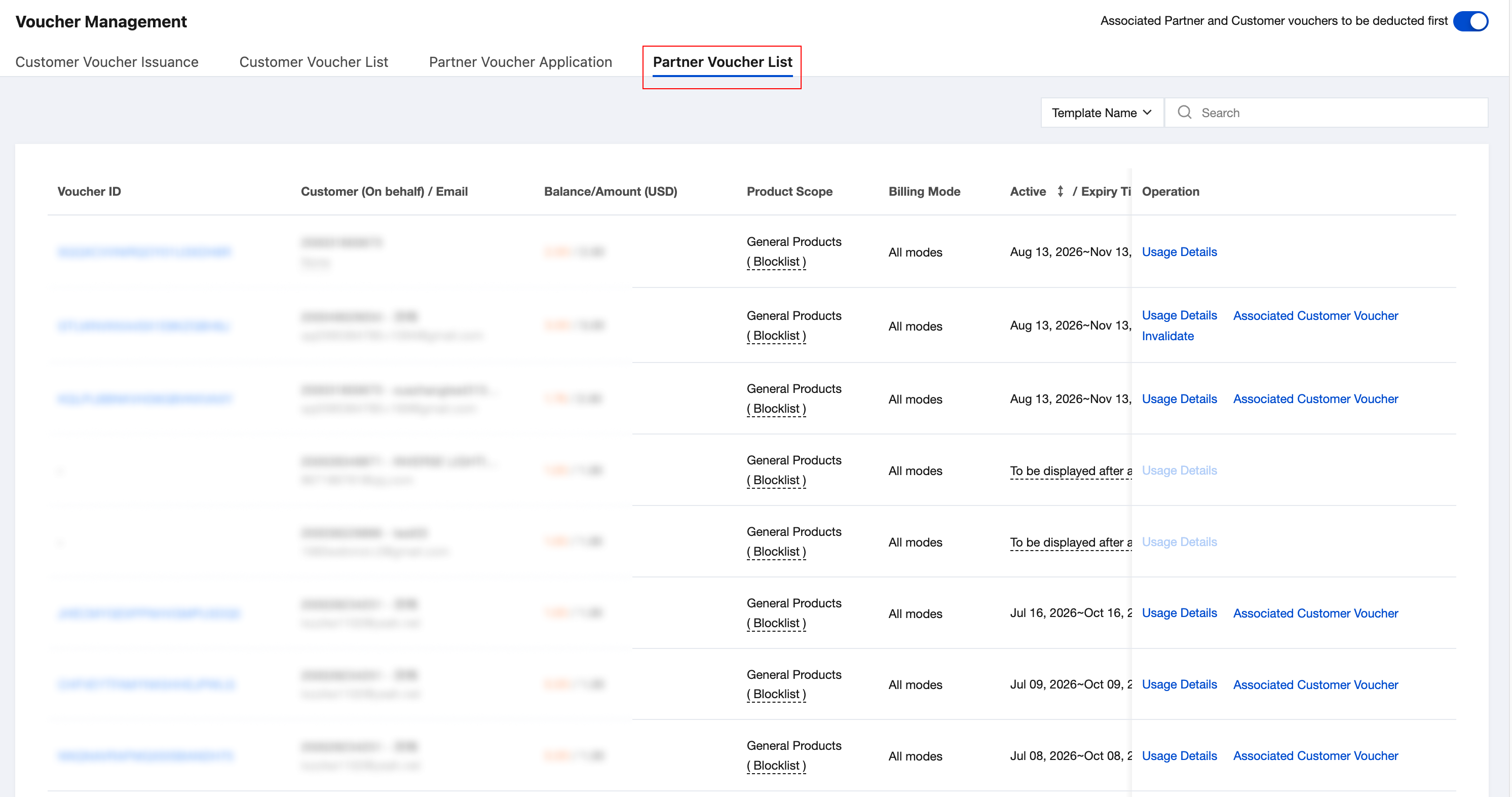Screen dimensions: 1512x797
Task: Click the Balance/Amount (USD) column header
Action: click(611, 192)
